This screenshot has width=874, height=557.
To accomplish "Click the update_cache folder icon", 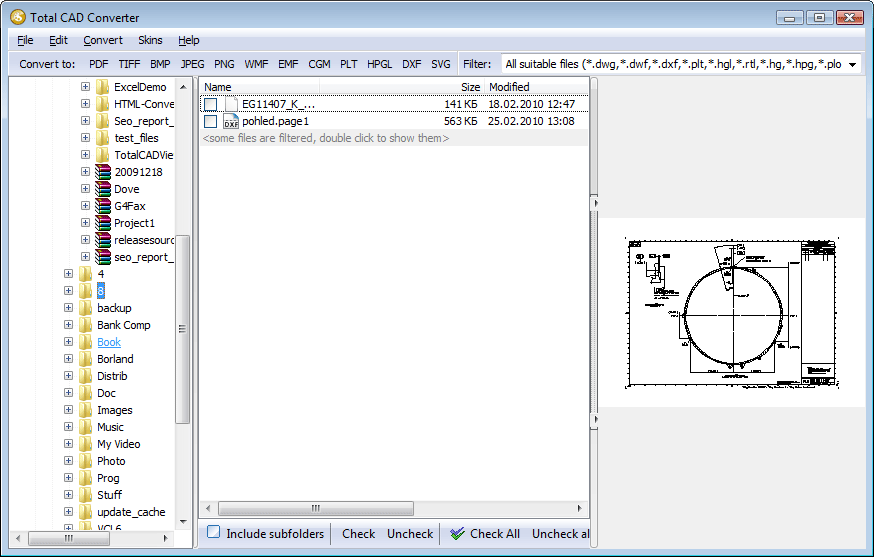I will point(86,512).
